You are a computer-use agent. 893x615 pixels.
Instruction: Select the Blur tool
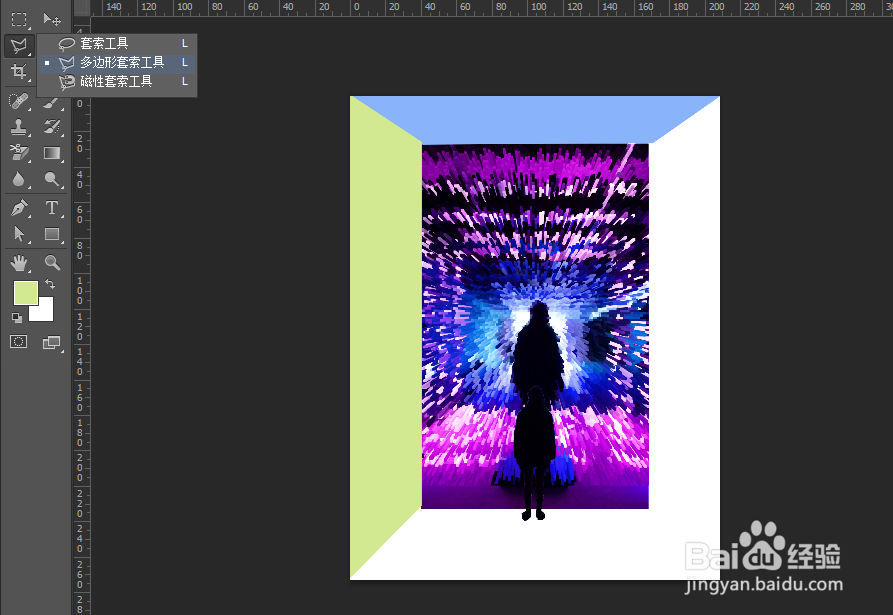(19, 179)
